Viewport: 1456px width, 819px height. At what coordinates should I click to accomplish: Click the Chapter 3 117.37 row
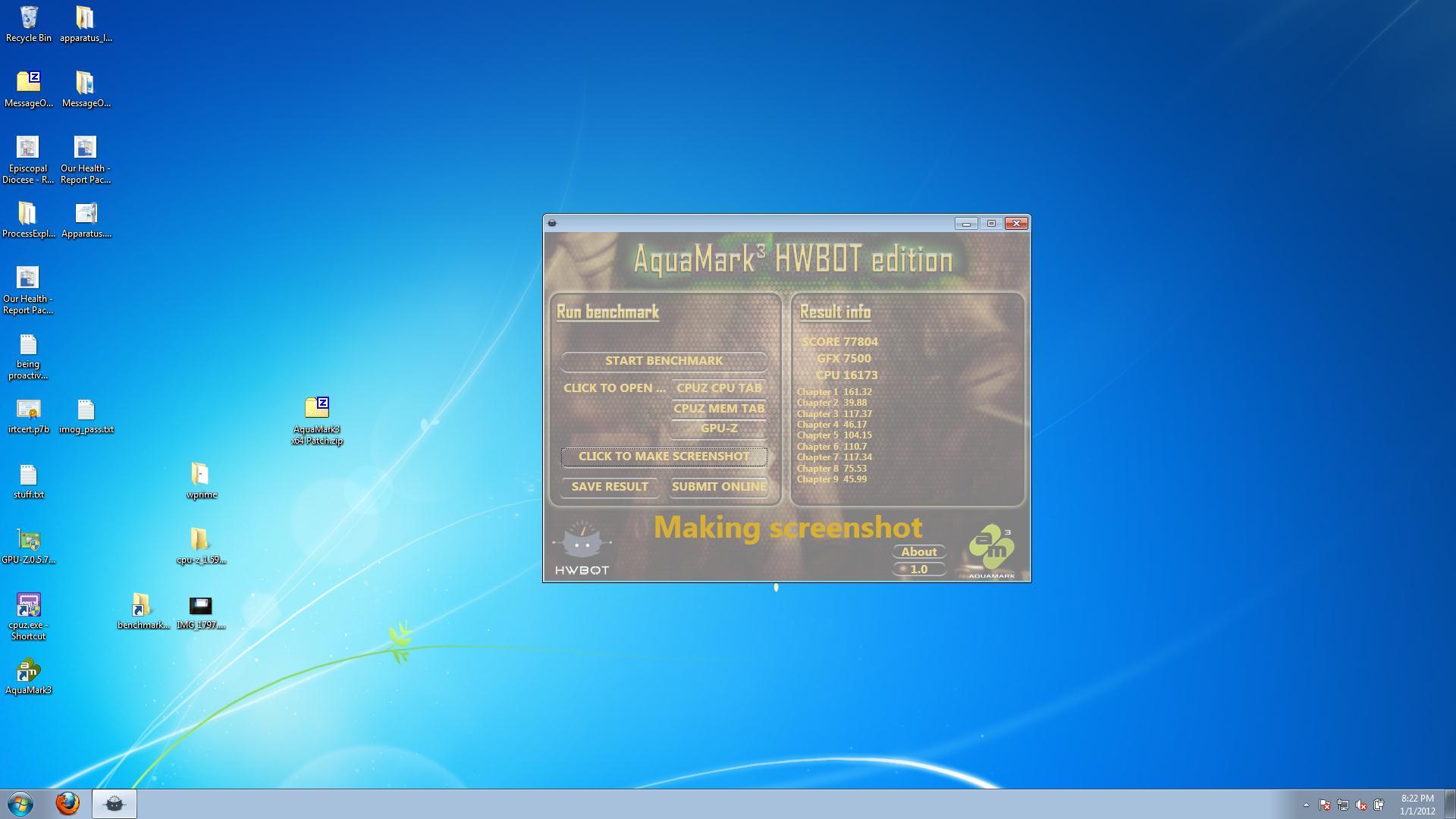coord(834,414)
